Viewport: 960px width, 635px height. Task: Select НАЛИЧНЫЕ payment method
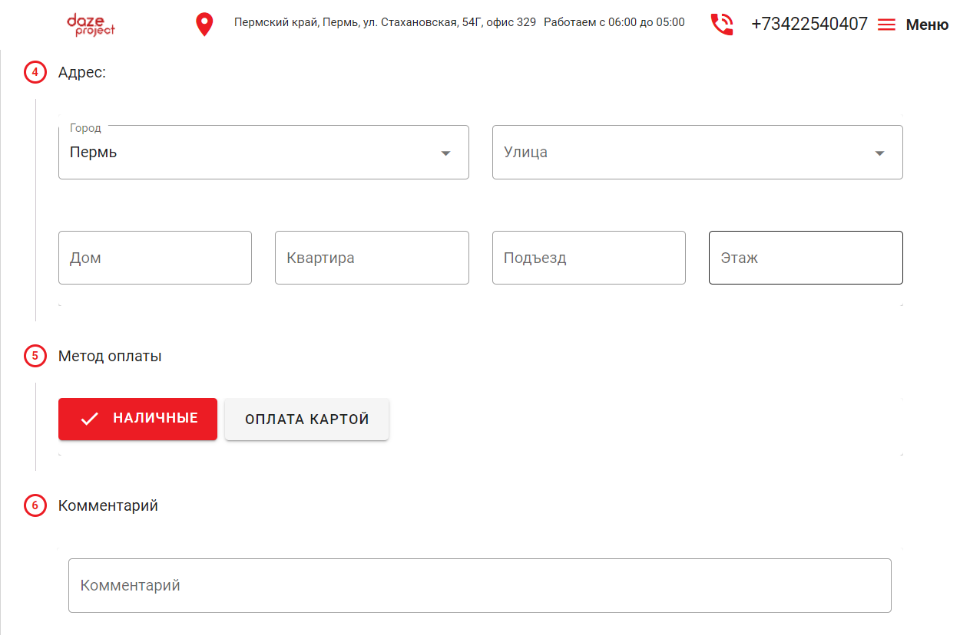[137, 418]
